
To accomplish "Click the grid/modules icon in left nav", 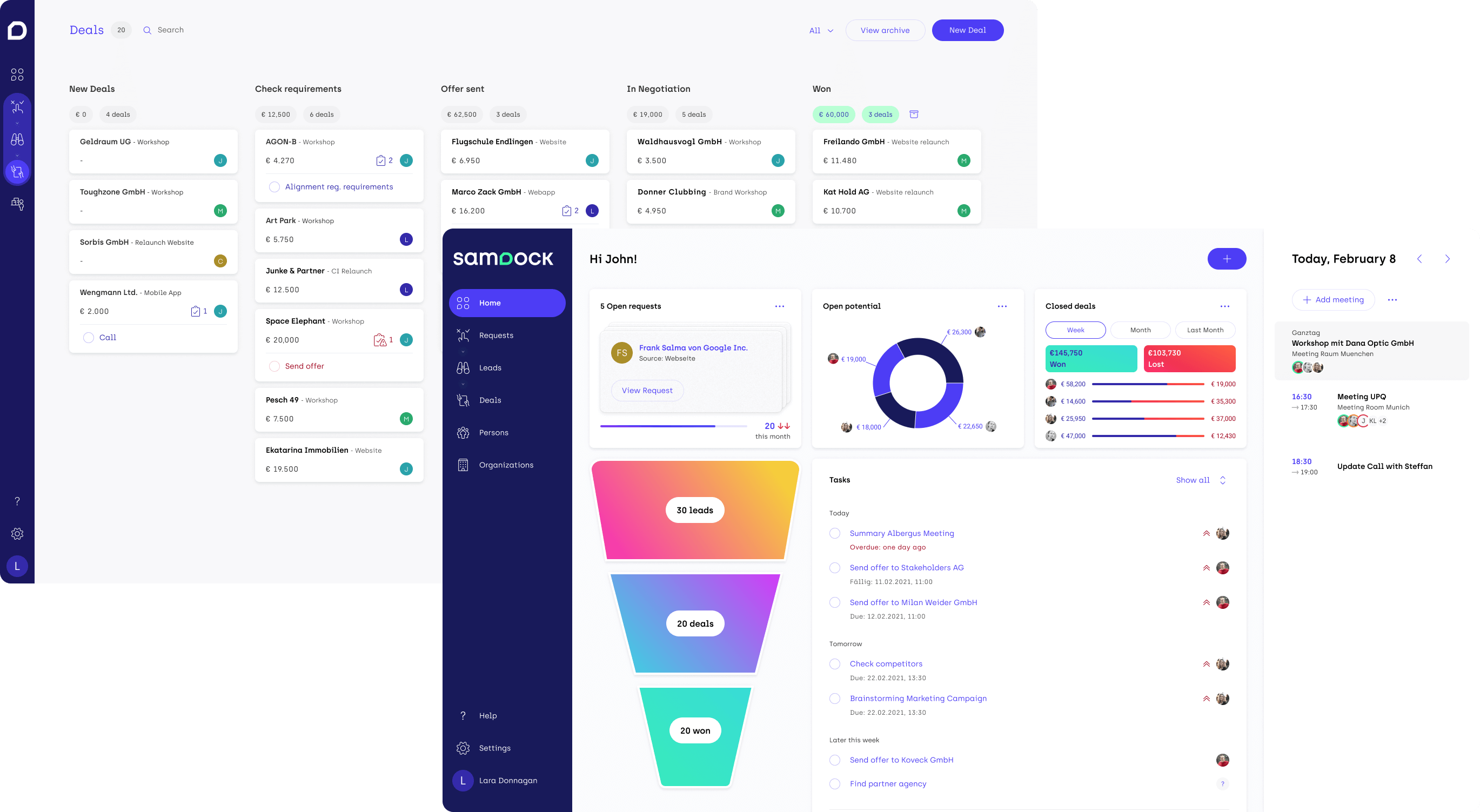I will coord(17,74).
